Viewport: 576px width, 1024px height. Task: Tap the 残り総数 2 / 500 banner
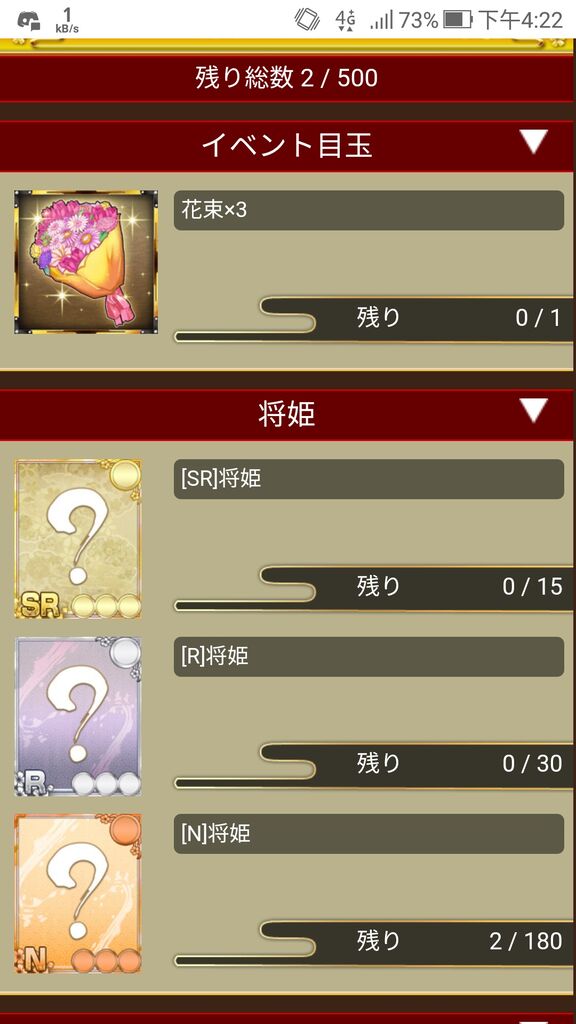point(287,78)
